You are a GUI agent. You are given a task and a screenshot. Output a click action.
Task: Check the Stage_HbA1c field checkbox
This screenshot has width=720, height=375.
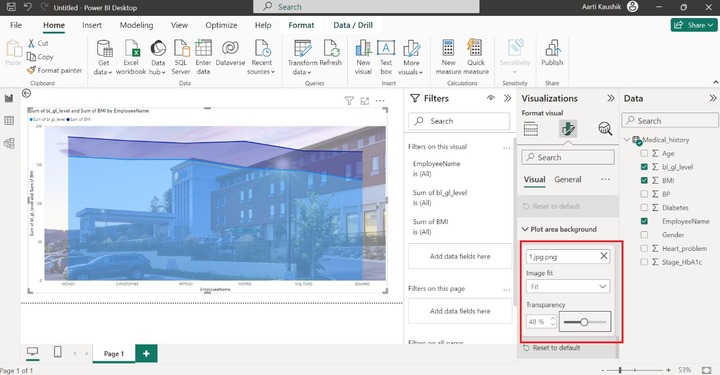[644, 262]
